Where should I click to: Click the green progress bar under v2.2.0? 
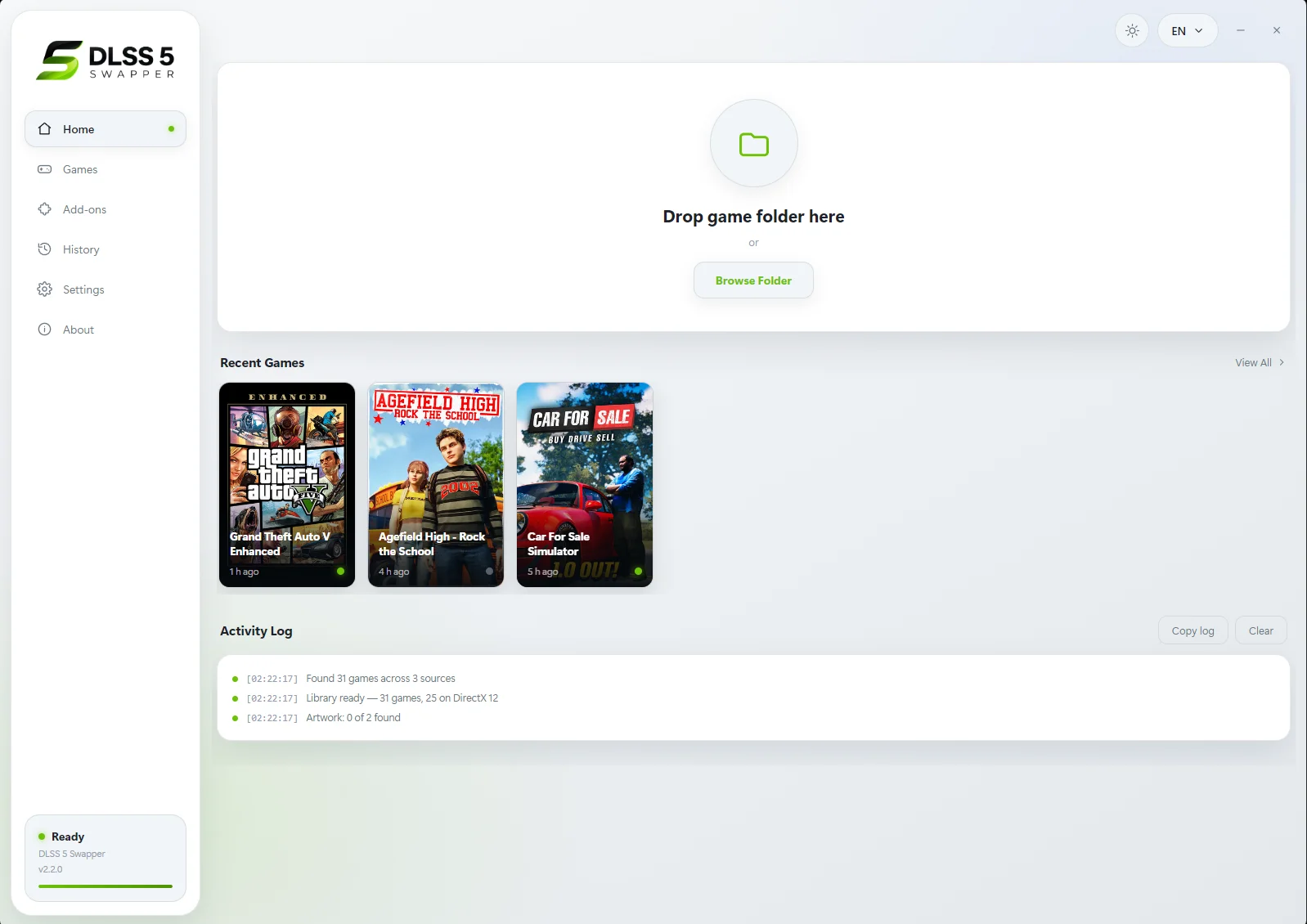tap(106, 886)
